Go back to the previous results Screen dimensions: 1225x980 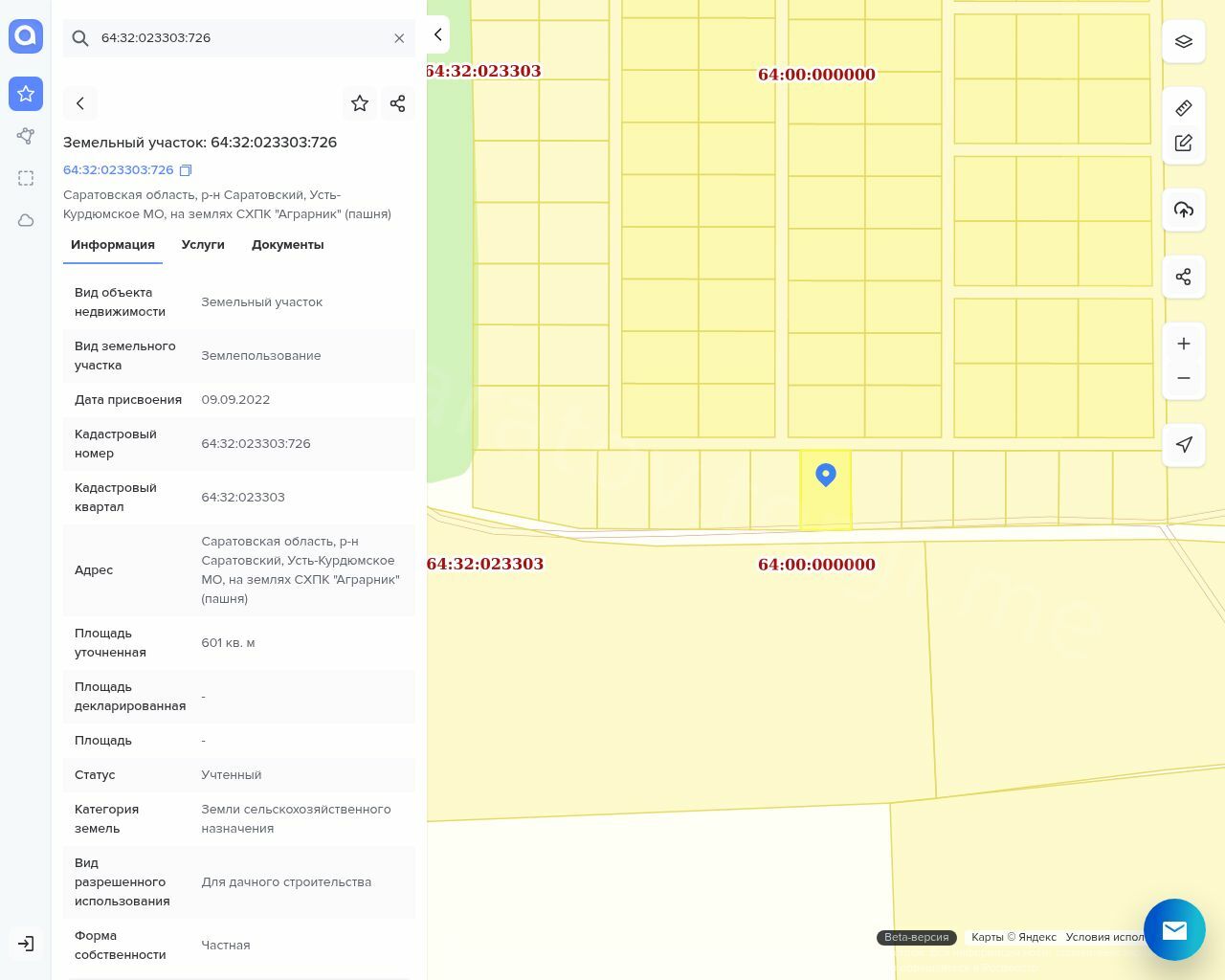80,103
